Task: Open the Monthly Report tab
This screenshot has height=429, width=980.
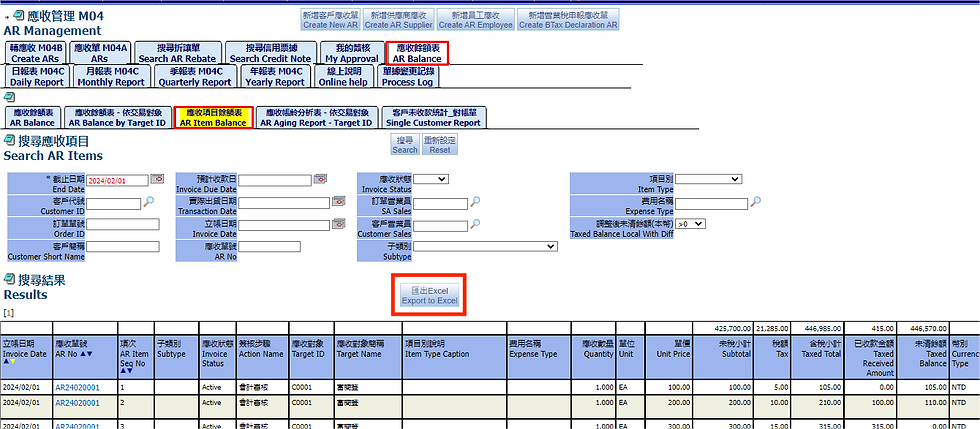Action: point(111,76)
